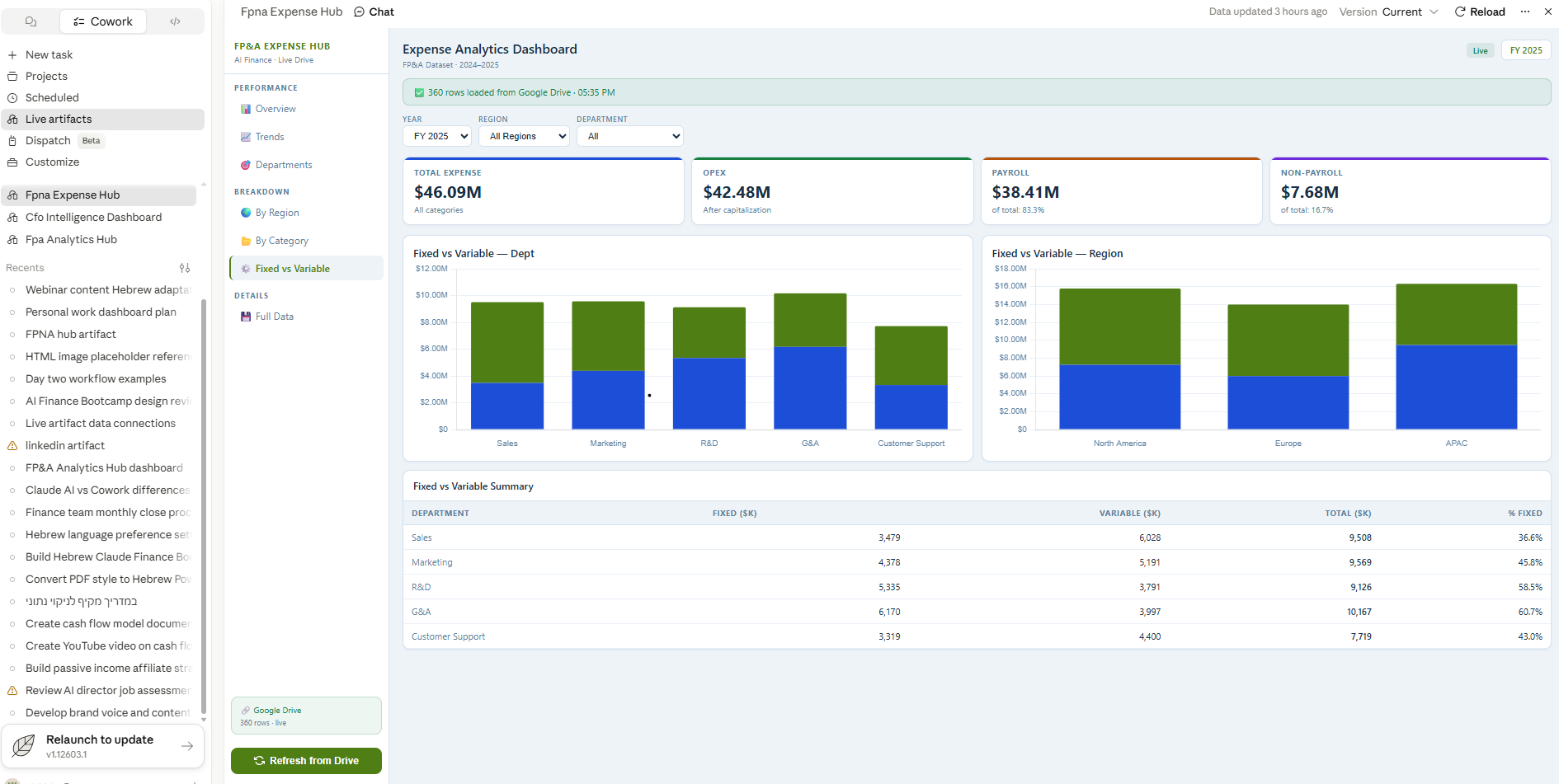
Task: Click the Reload button
Action: click(x=1480, y=12)
